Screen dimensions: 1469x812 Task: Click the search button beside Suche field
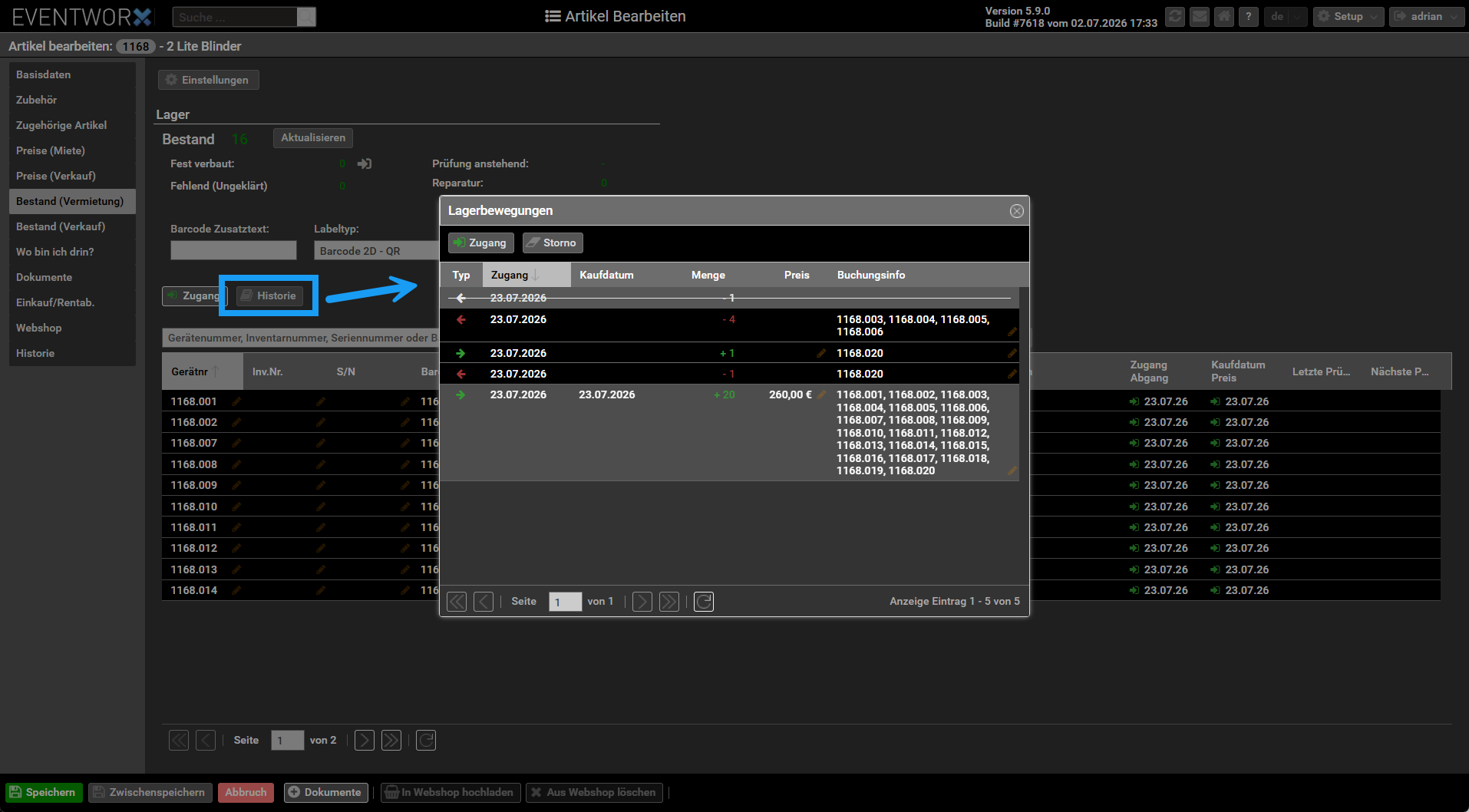coord(306,17)
